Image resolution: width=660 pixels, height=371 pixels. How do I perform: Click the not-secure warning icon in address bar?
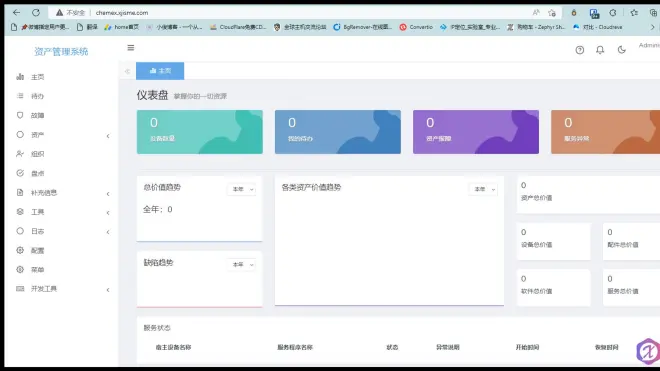(59, 13)
